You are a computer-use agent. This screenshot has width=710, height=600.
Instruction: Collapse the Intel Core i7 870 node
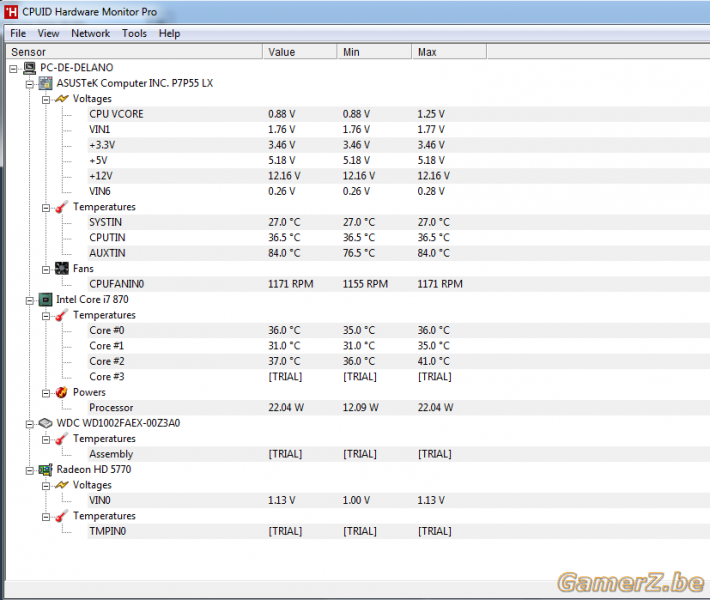(x=29, y=301)
